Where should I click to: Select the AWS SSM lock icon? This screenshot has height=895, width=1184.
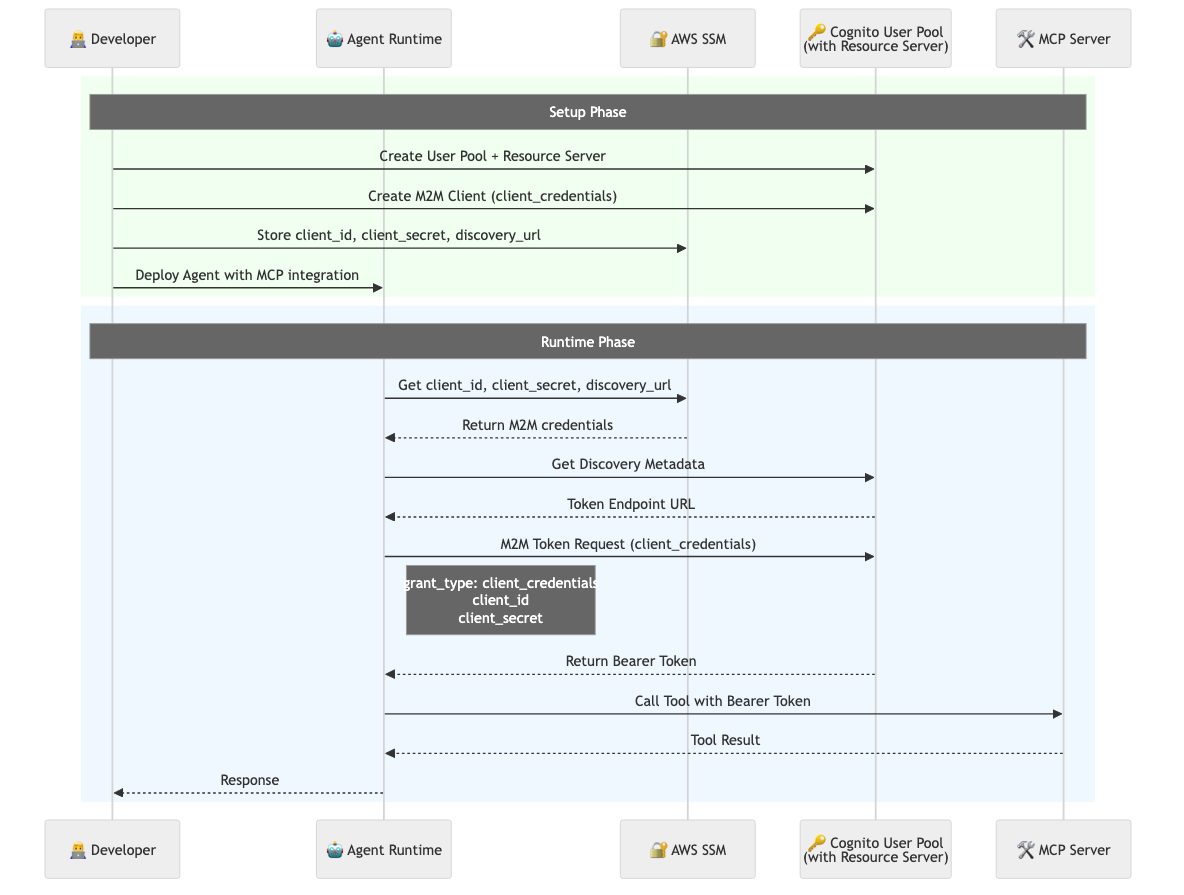[657, 38]
